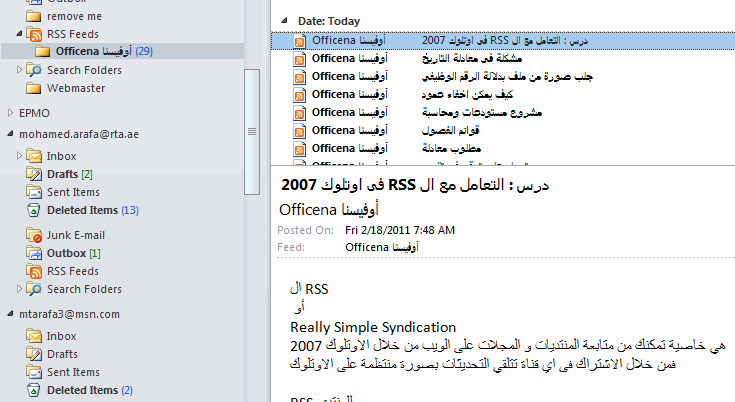This screenshot has width=735, height=402.
Task: Collapse the mtarafa3@msn.com account
Action: click(10, 314)
